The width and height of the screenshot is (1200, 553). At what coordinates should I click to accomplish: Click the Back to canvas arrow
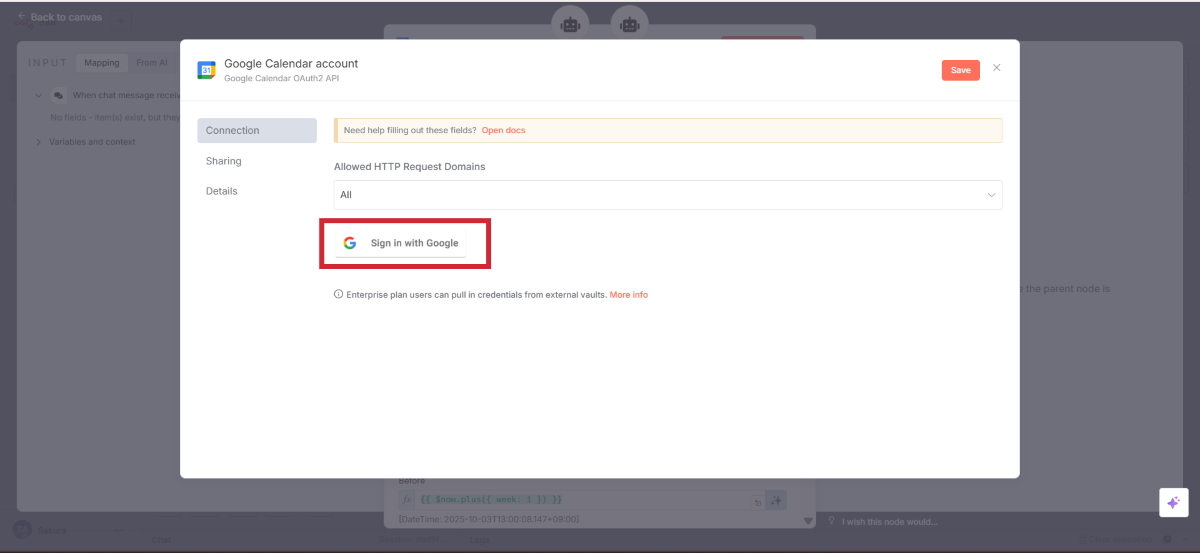pos(21,17)
